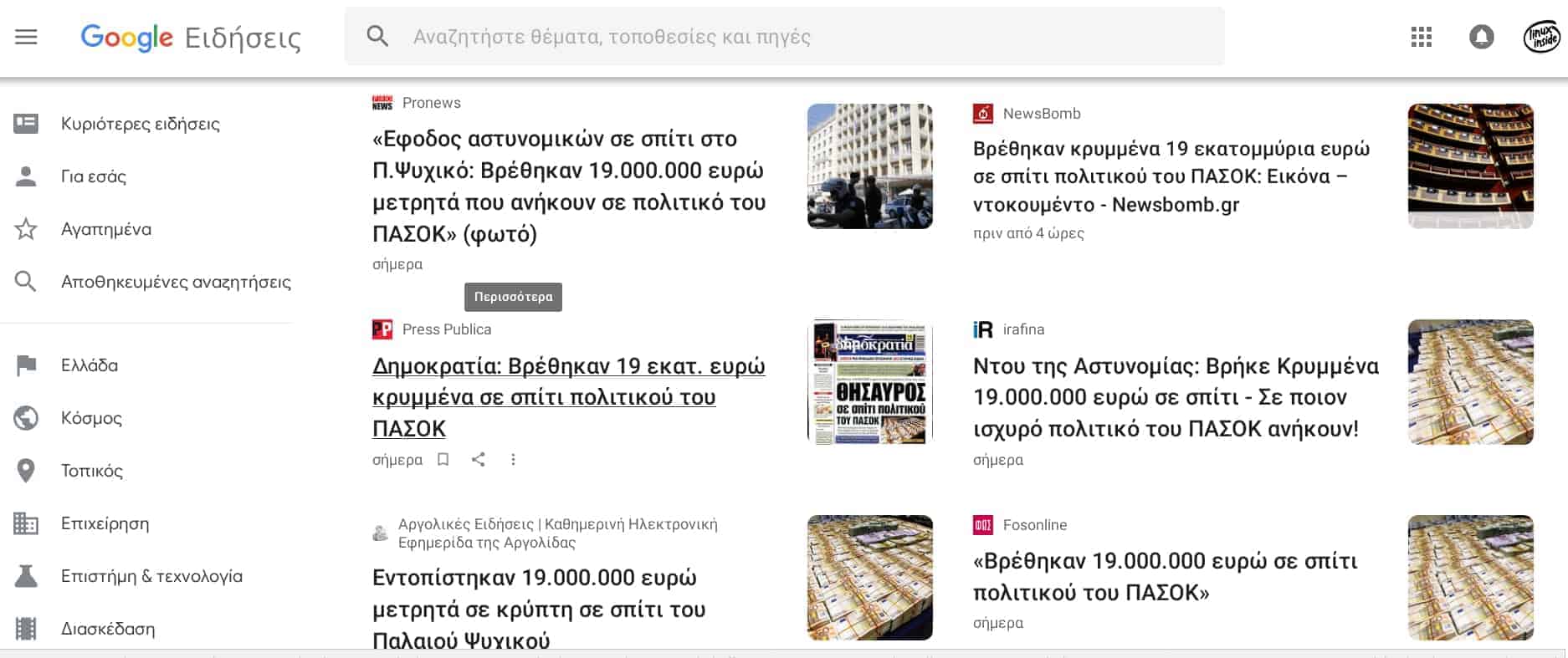Open irafina article cash thumbnail
The image size is (1568, 658).
[x=1471, y=382]
